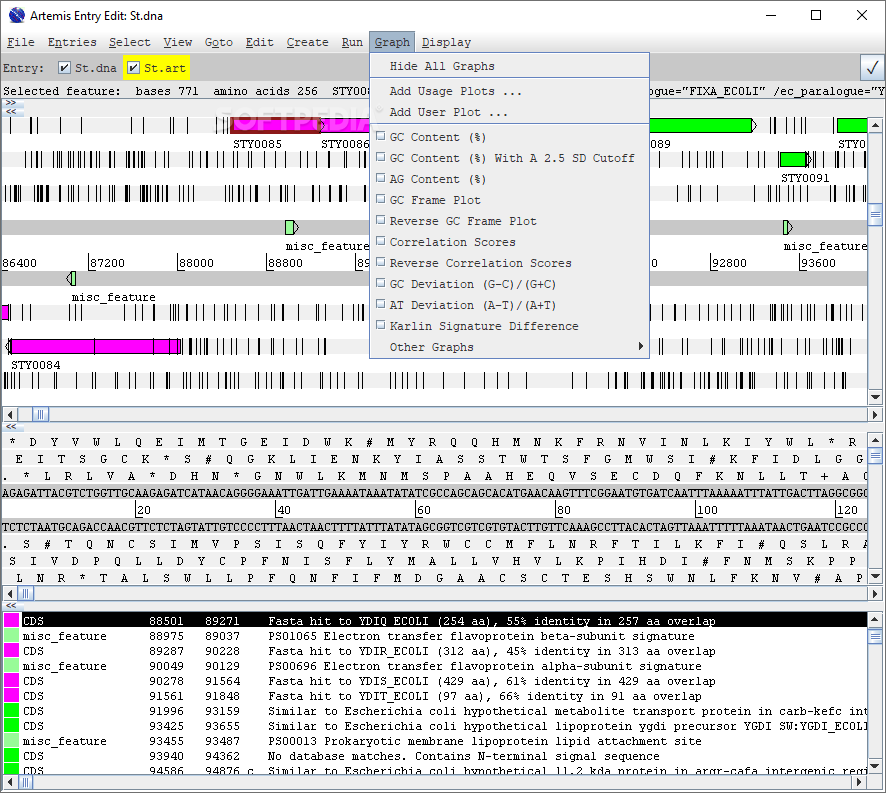Click the feature display vertical scroll down arrow
The height and width of the screenshot is (793, 886).
coord(875,397)
